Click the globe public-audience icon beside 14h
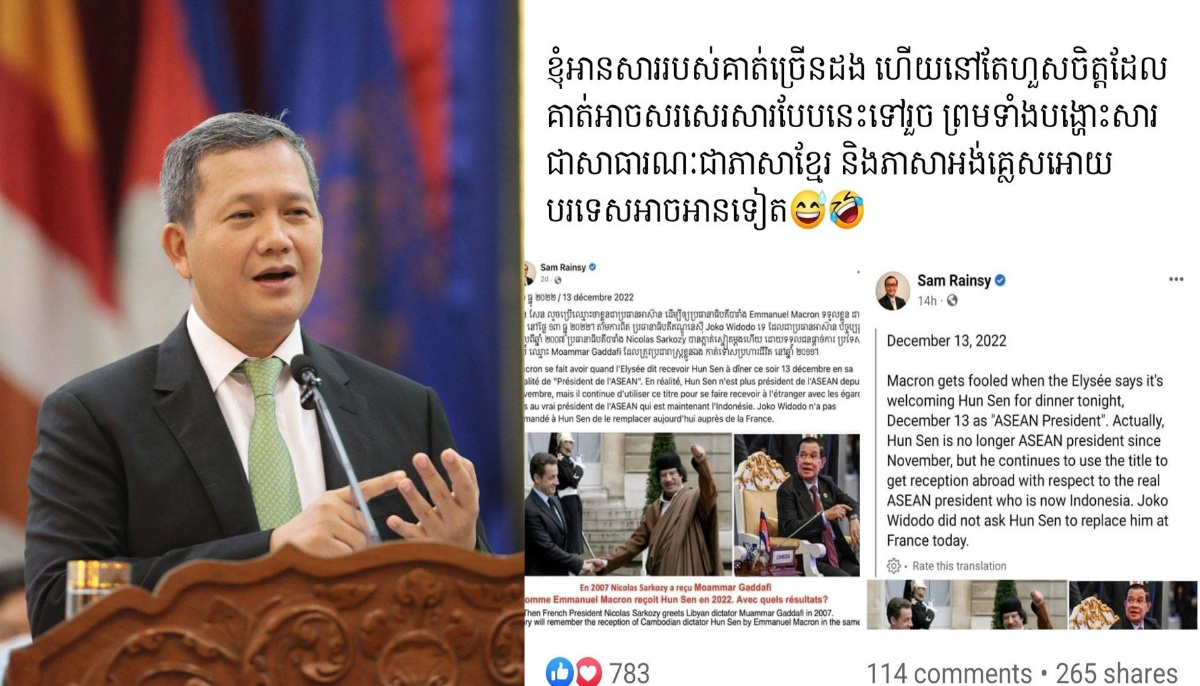The height and width of the screenshot is (686, 1200). pyautogui.click(x=952, y=301)
